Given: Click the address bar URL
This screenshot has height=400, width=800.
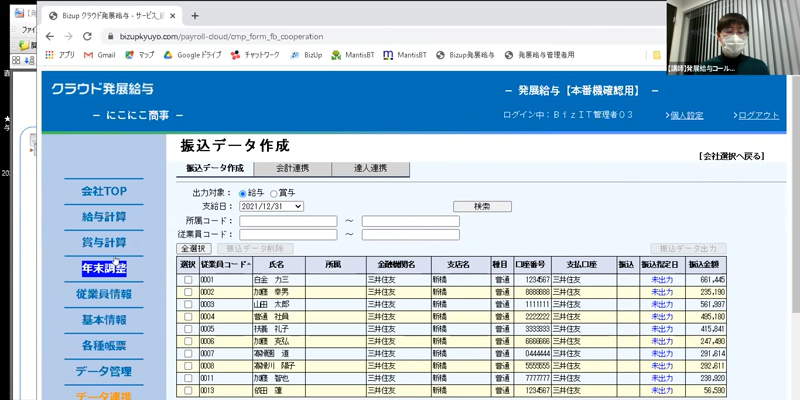Looking at the screenshot, I should (221, 37).
